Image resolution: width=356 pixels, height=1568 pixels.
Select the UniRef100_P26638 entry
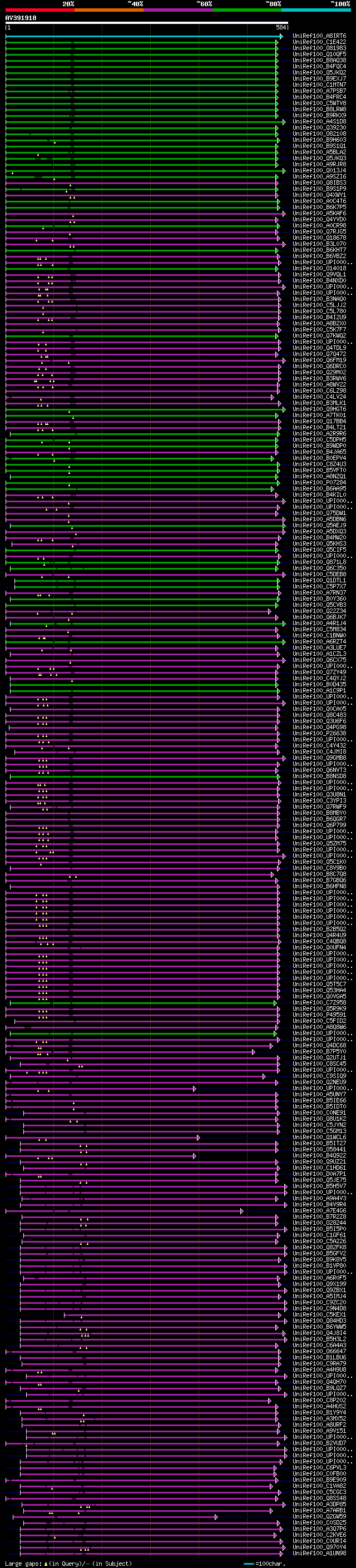pyautogui.click(x=319, y=734)
